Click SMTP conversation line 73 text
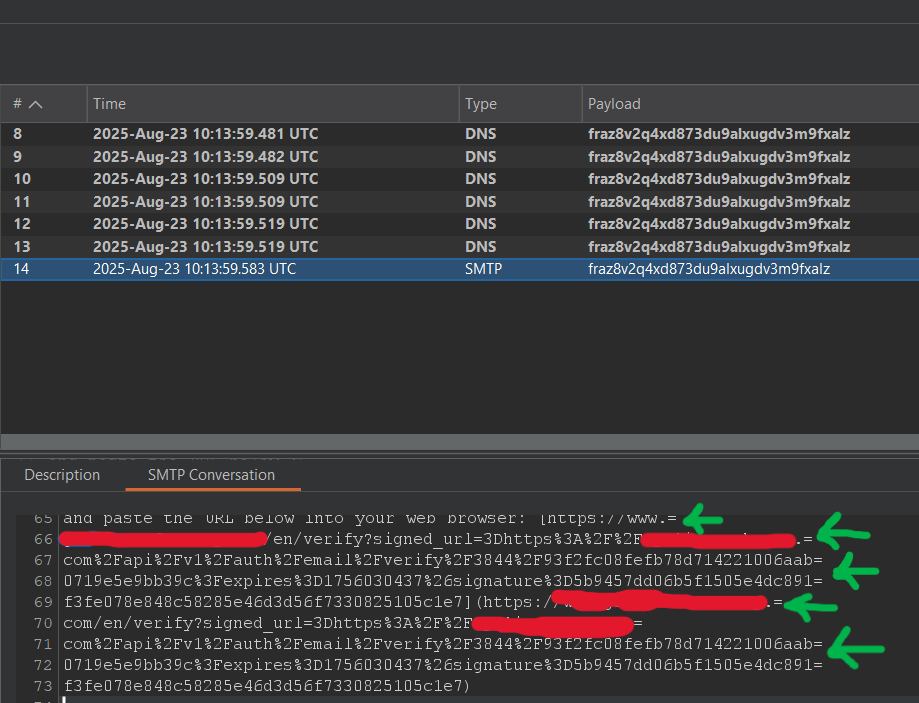The height and width of the screenshot is (703, 919). click(x=267, y=686)
